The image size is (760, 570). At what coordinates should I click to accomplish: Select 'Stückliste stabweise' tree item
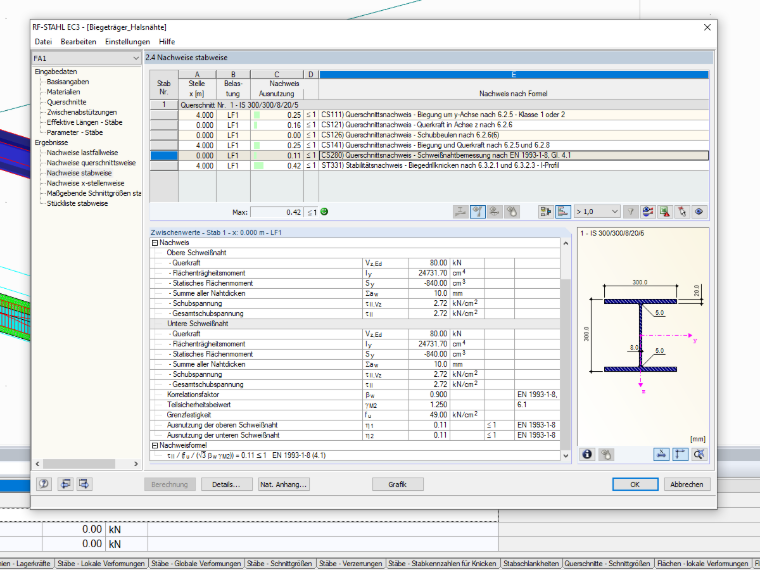[77, 204]
